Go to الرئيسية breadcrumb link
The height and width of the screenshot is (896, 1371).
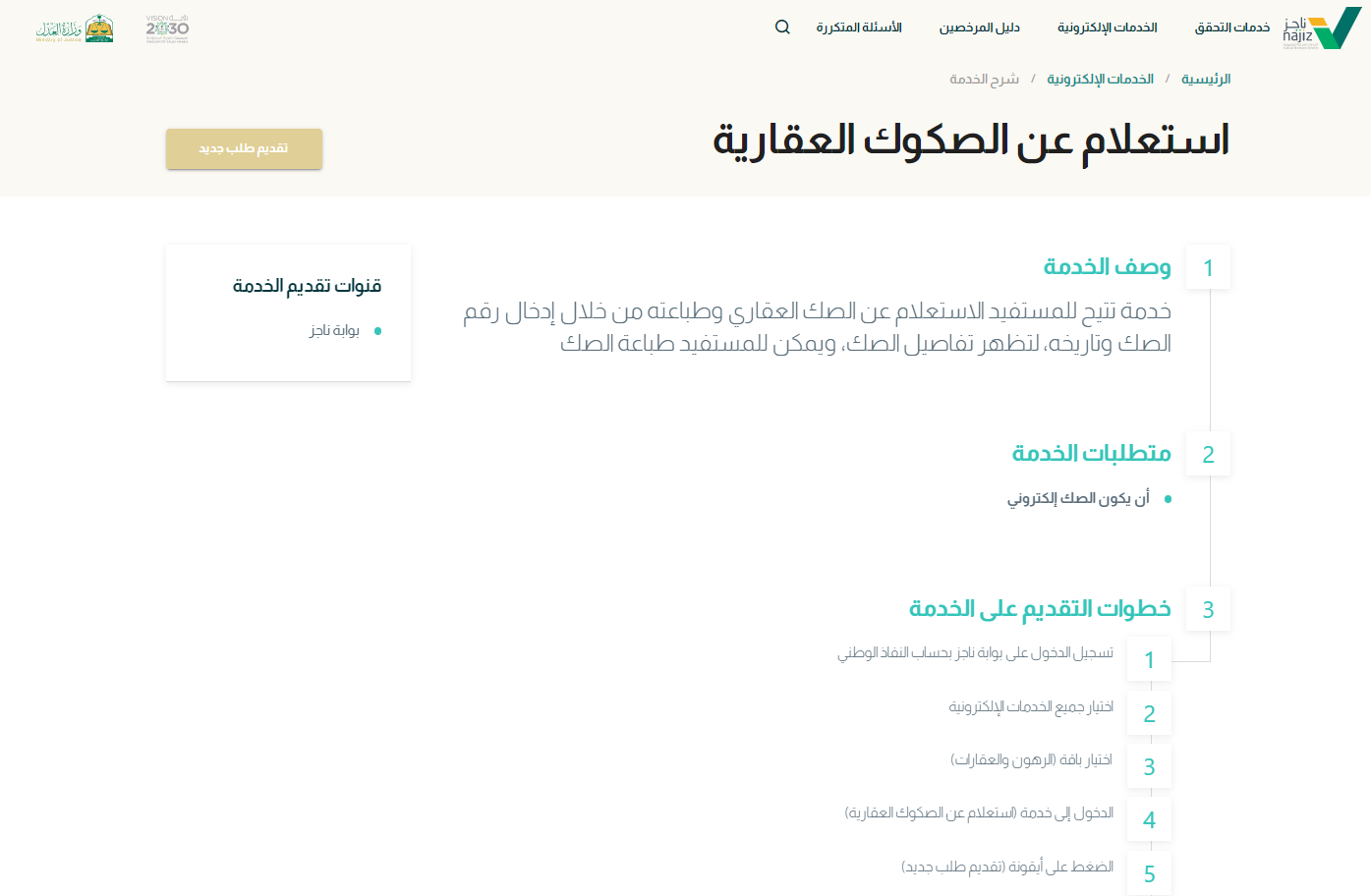click(x=1206, y=79)
